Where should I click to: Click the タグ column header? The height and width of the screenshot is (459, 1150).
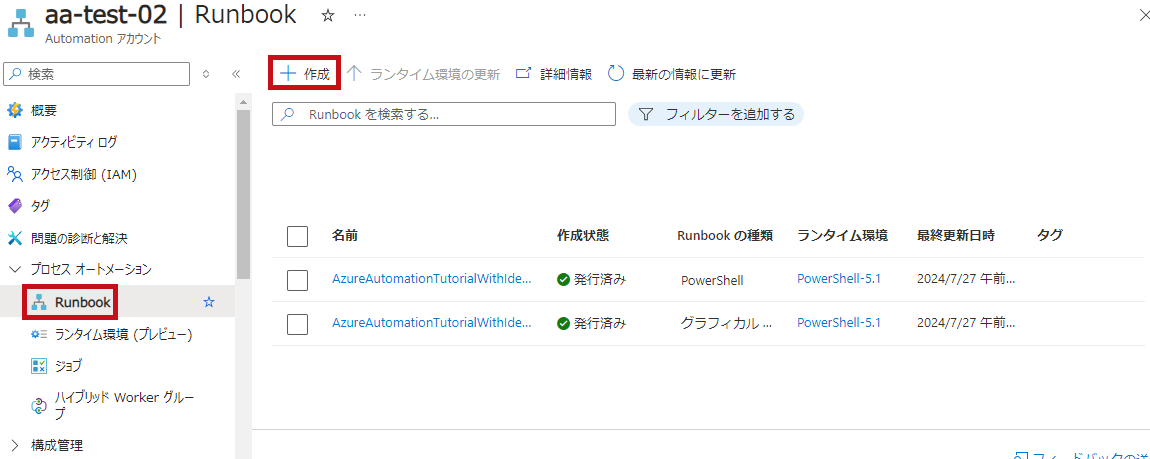tap(1050, 235)
